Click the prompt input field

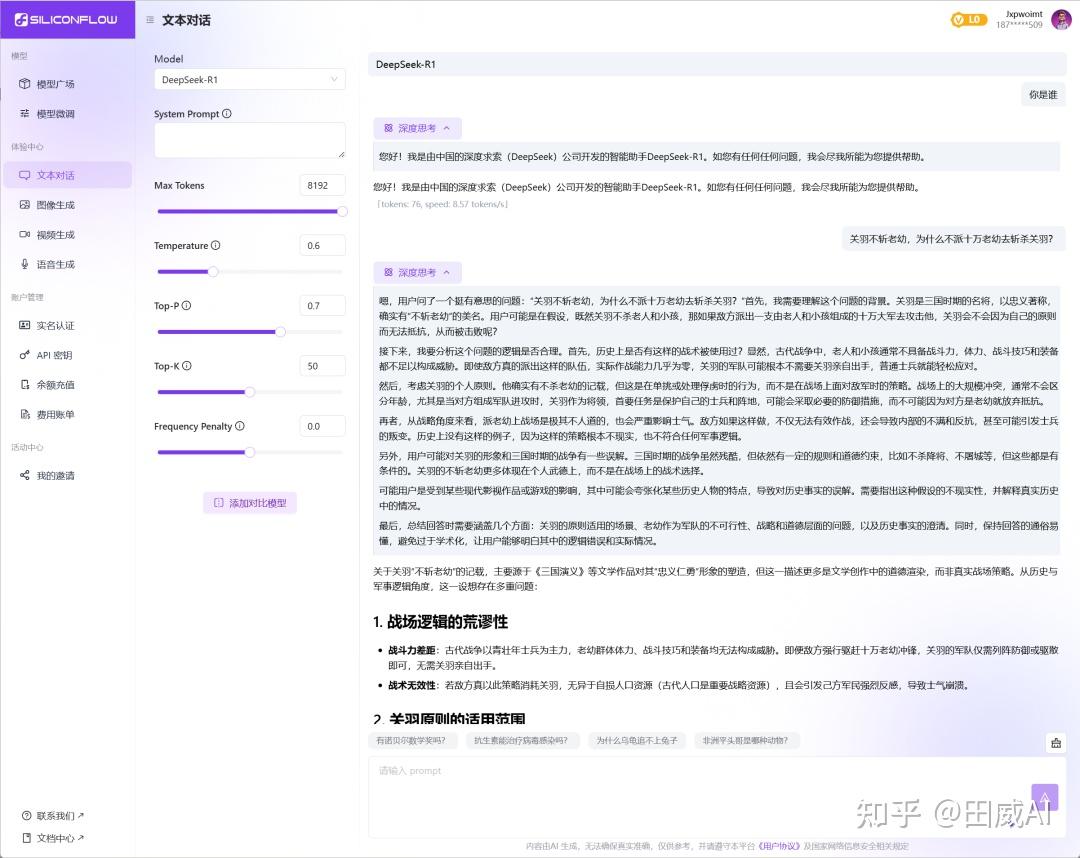(700, 790)
